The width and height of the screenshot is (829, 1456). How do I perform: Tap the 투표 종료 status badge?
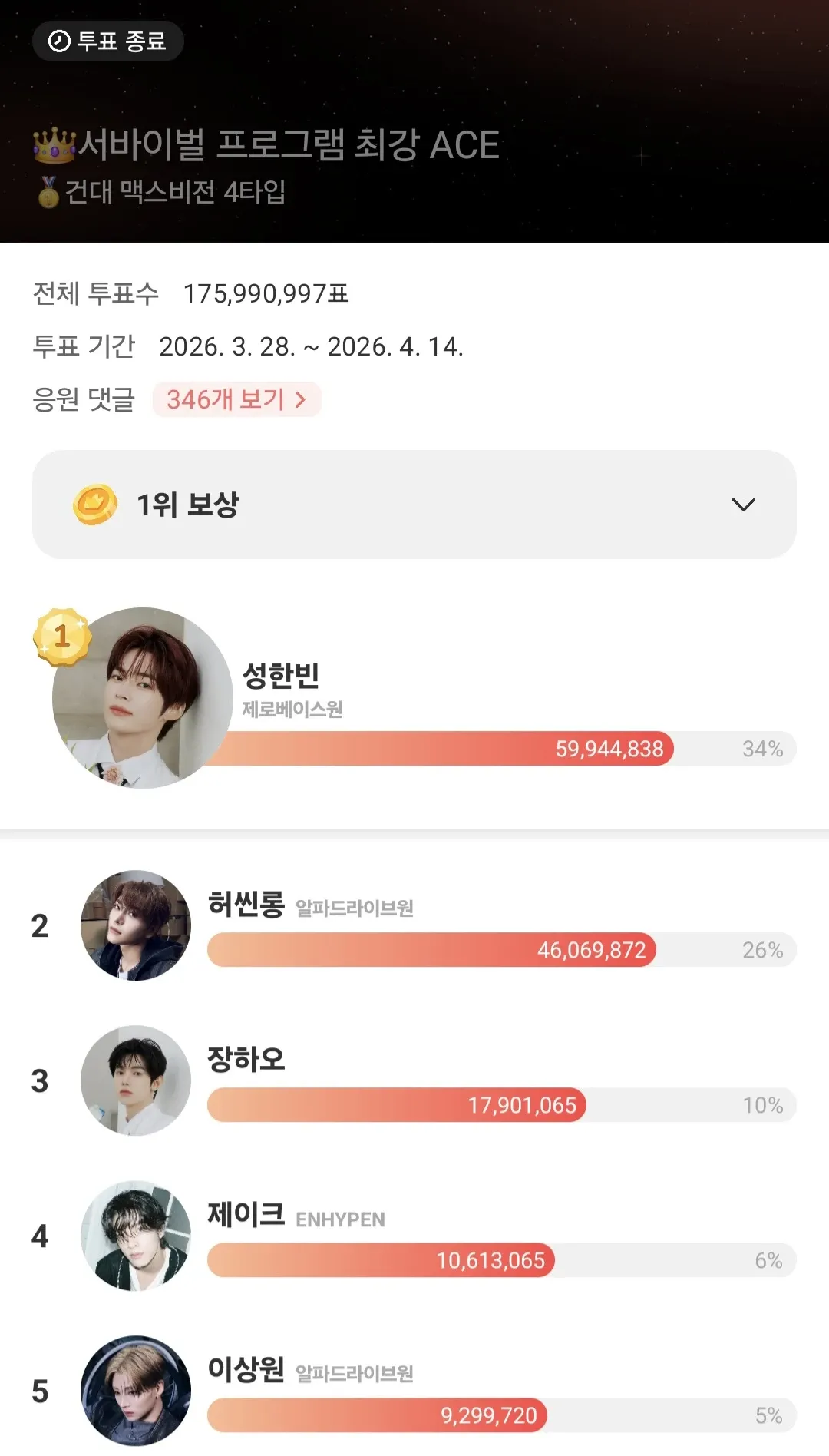[108, 41]
